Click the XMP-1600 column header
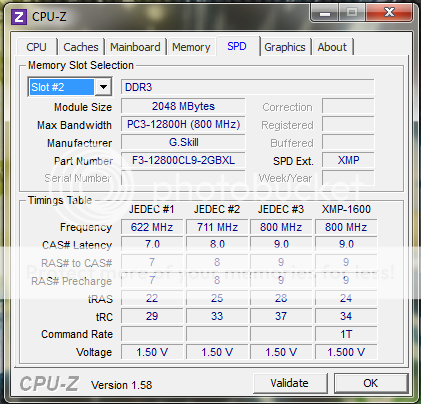 (346, 209)
